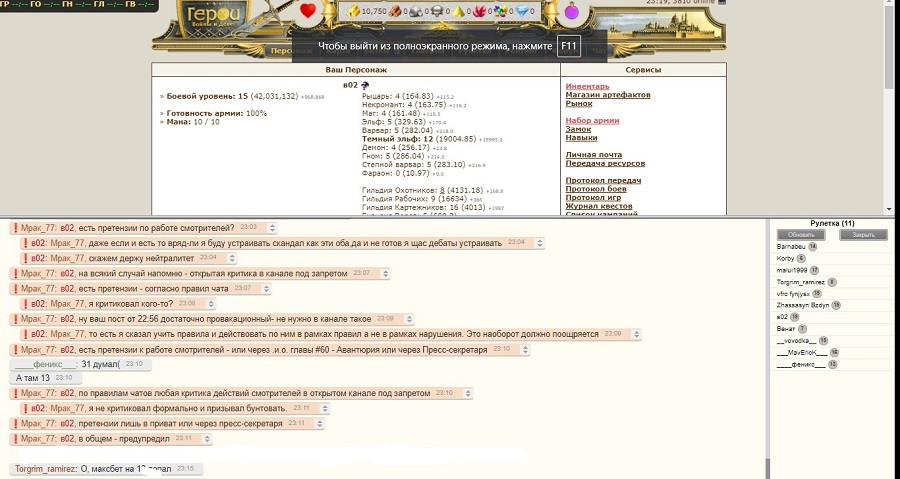Image resolution: width=900 pixels, height=479 pixels.
Task: Click the exclamation mark beside 'я критиковал кого-то?'
Action: (x=26, y=303)
